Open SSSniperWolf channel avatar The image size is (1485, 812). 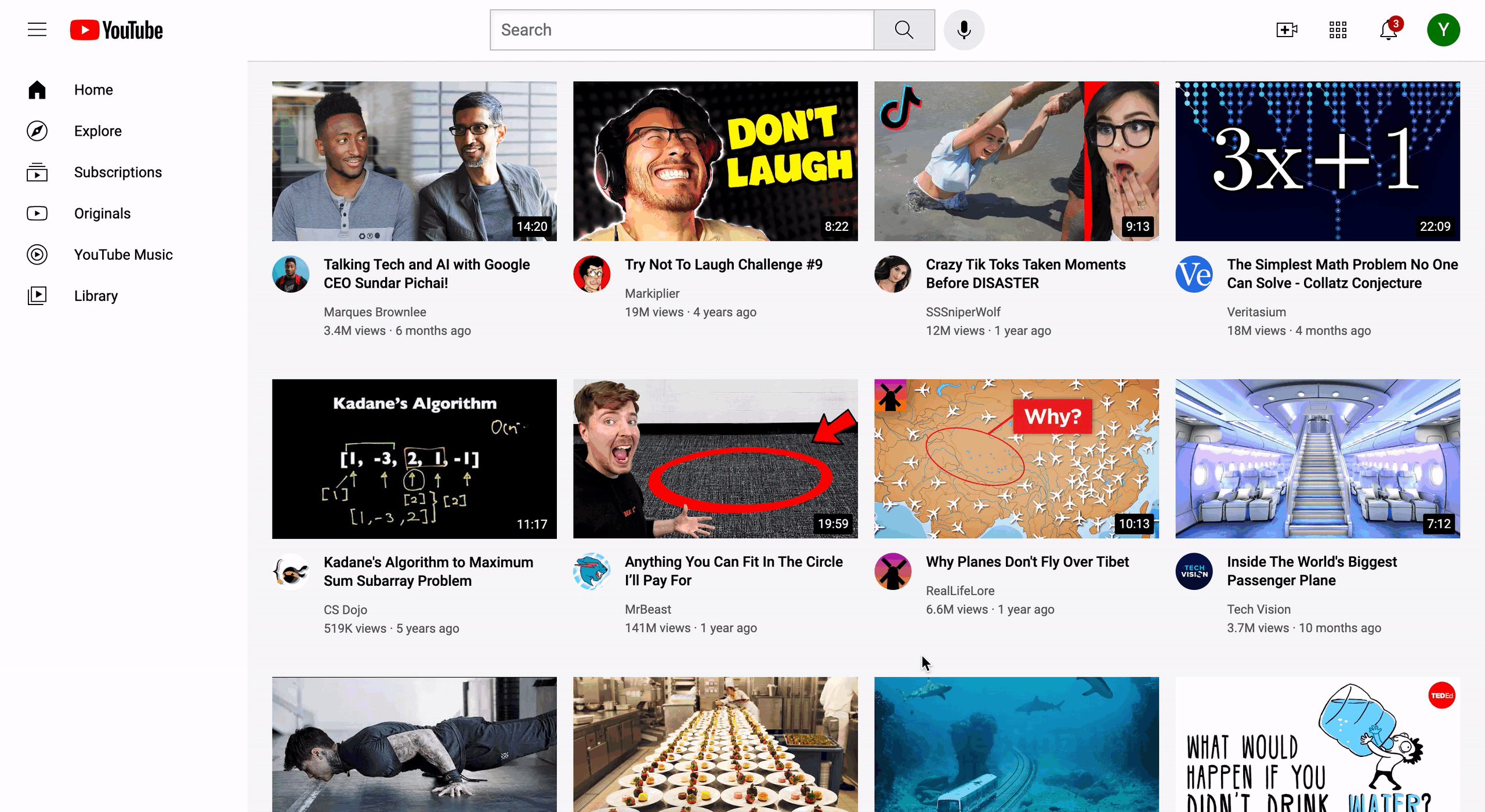click(x=893, y=274)
